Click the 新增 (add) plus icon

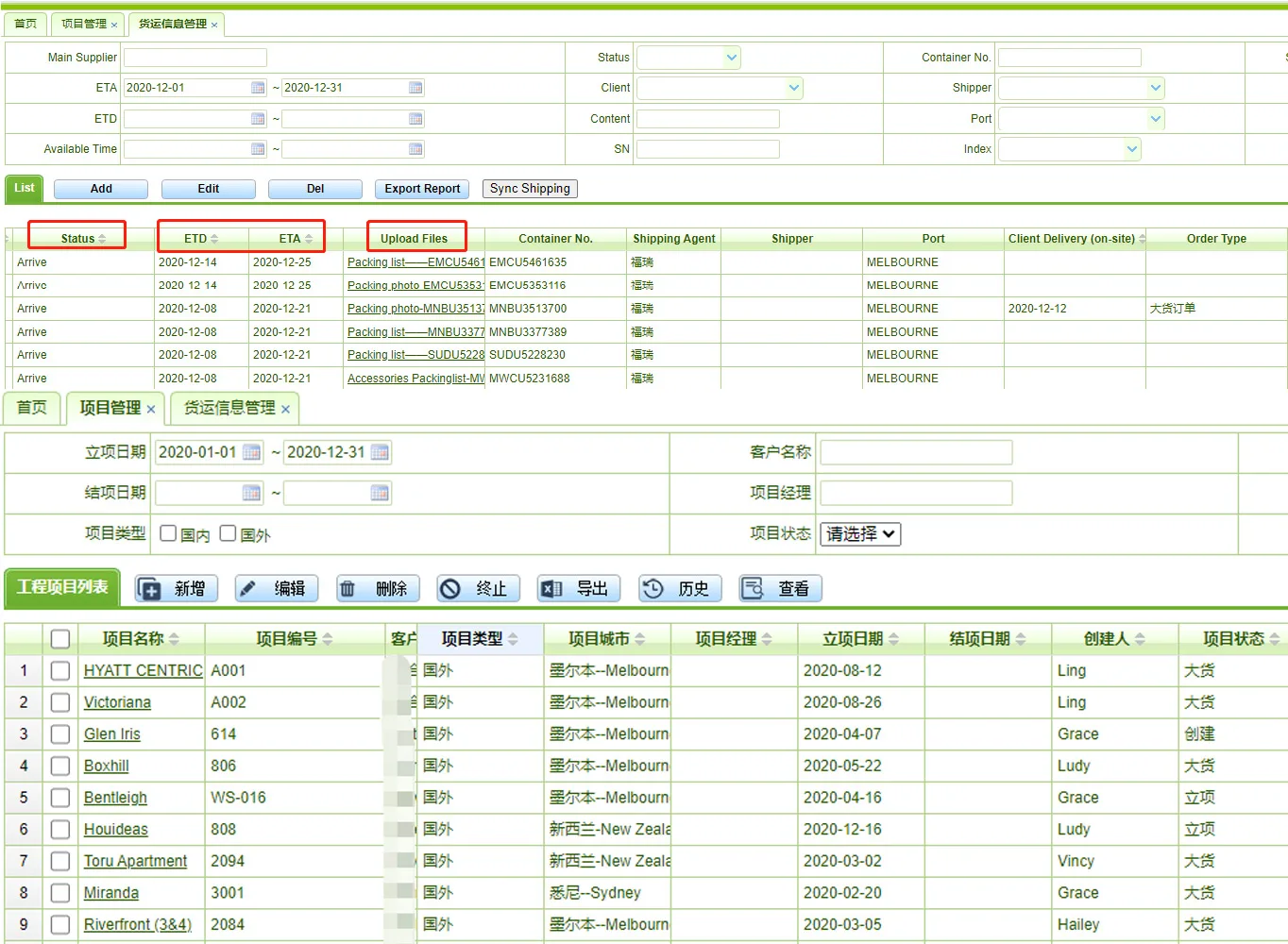click(150, 589)
